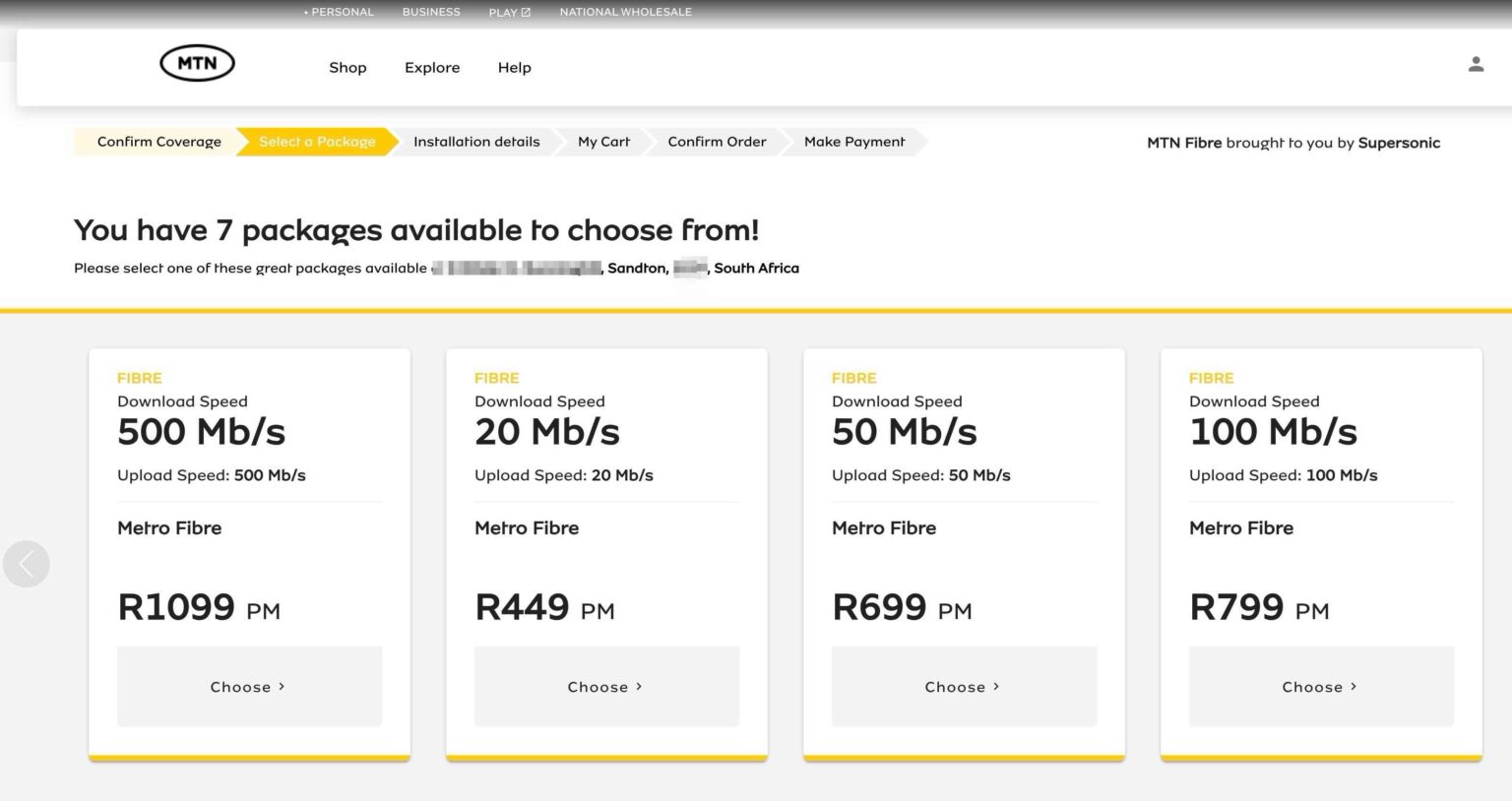Choose the 500 Mb/s Metro Fibre package
1512x801 pixels.
tap(249, 686)
